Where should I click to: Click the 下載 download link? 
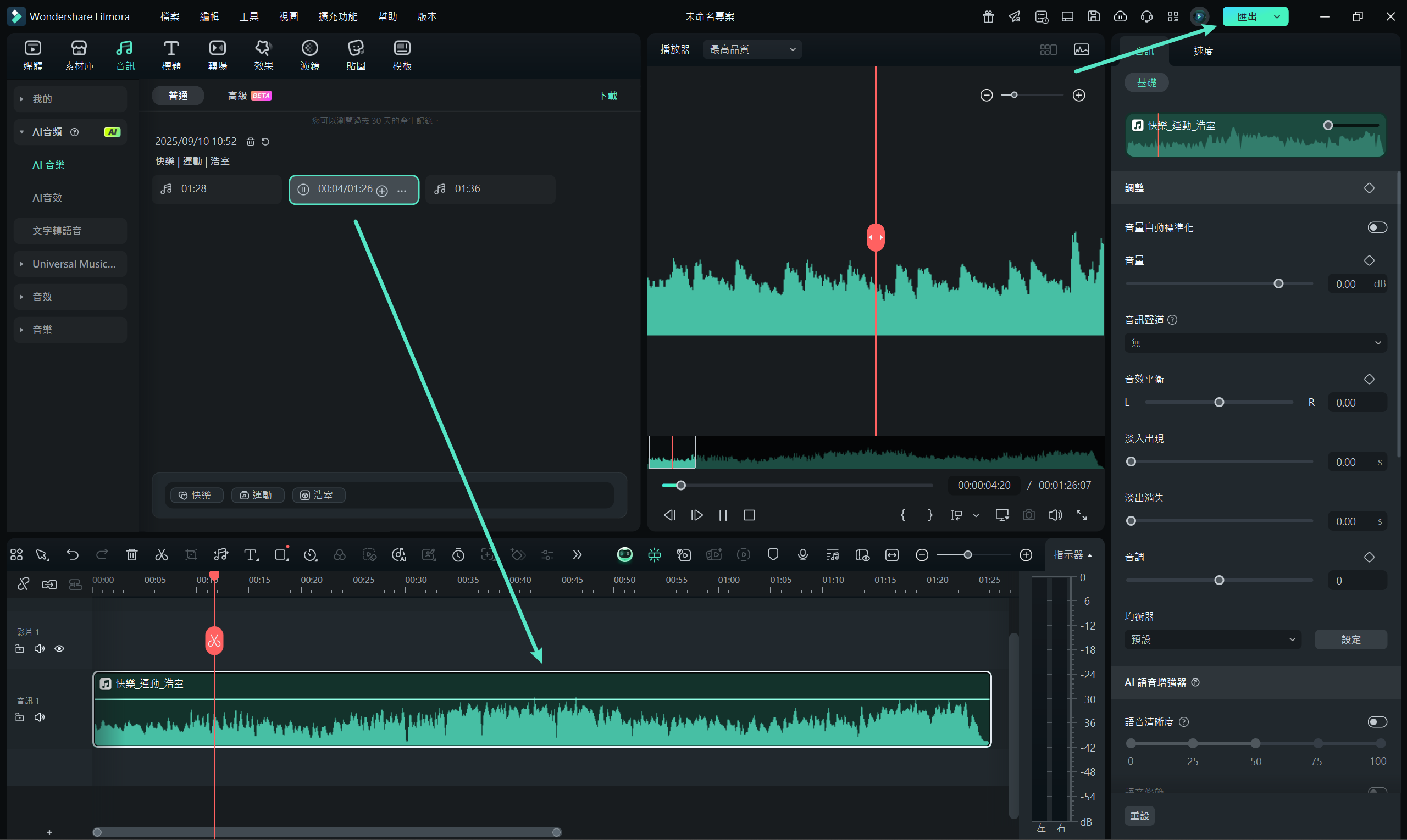pyautogui.click(x=607, y=96)
